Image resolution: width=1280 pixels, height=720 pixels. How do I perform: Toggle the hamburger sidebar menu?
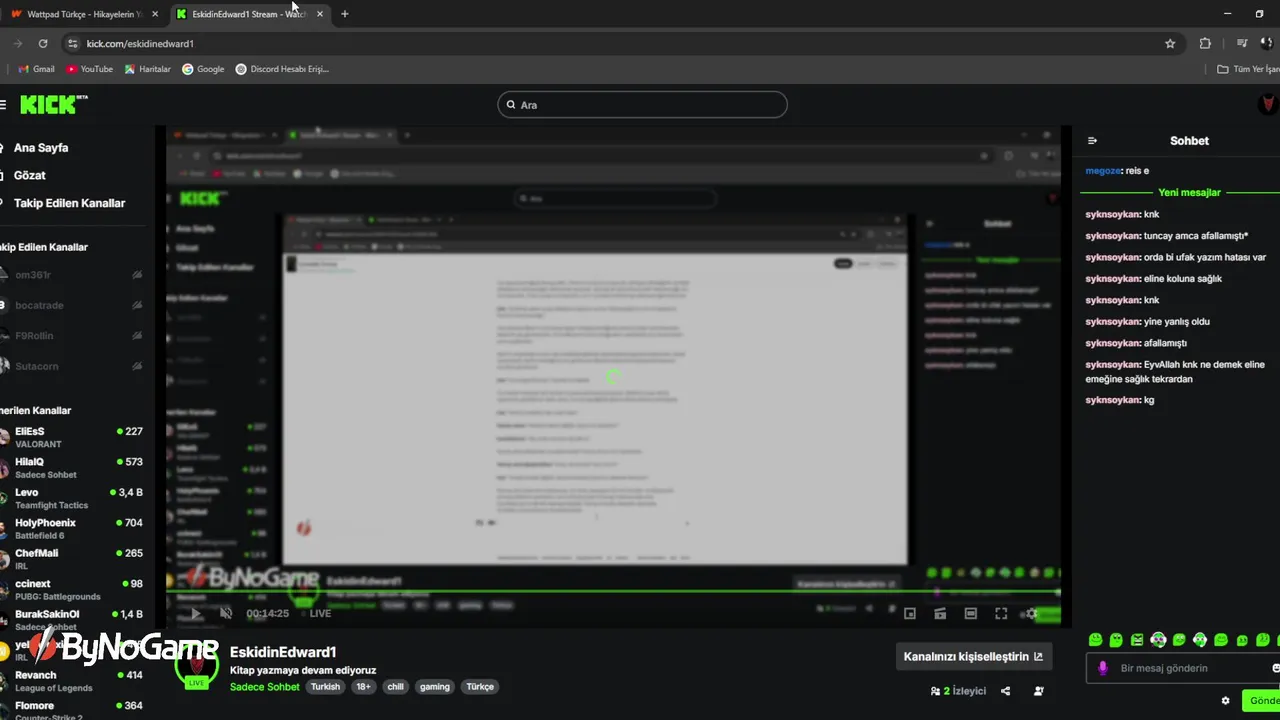click(3, 104)
